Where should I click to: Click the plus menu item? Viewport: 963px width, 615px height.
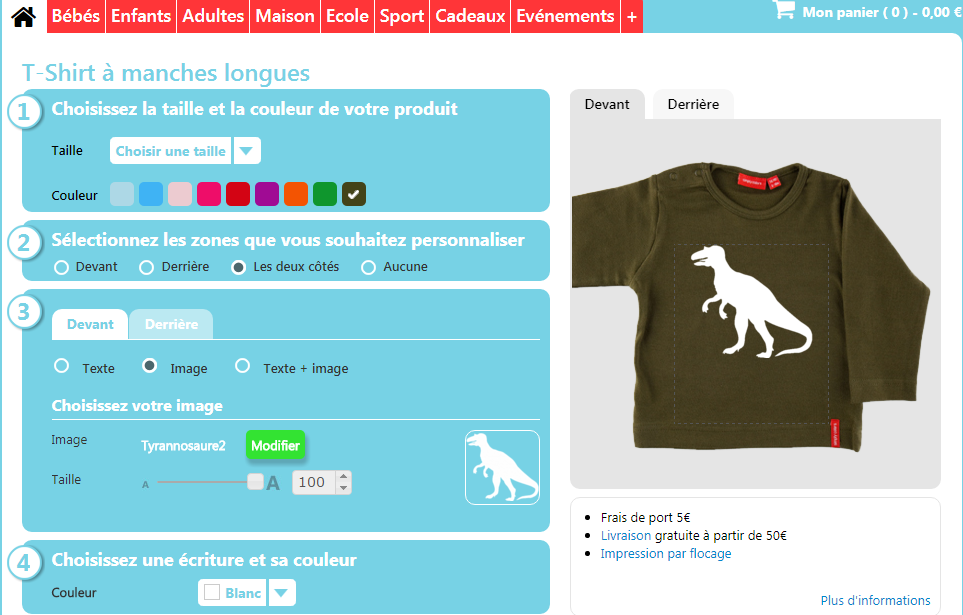[x=632, y=17]
